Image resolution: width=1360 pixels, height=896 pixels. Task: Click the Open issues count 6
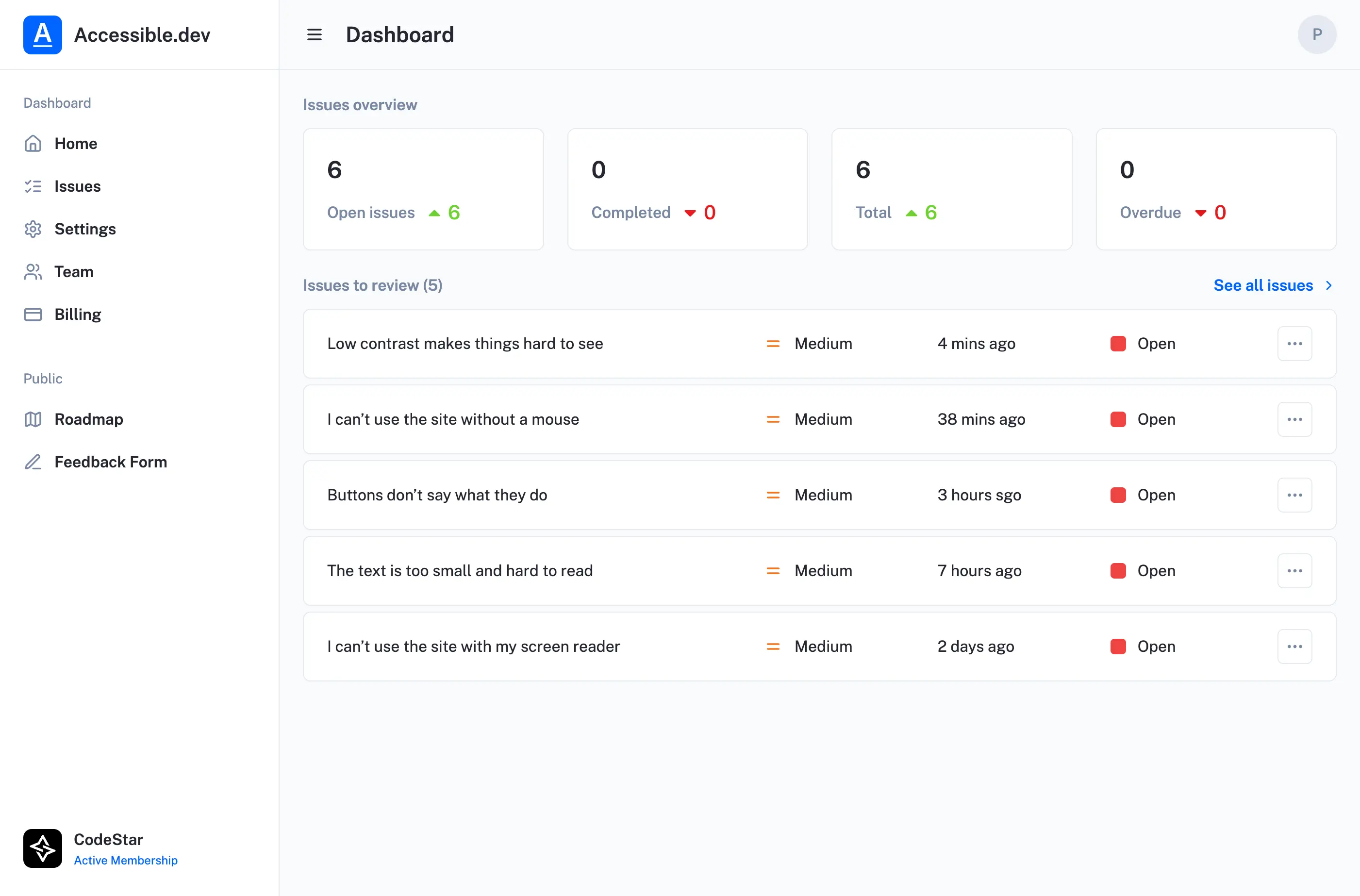tap(334, 170)
